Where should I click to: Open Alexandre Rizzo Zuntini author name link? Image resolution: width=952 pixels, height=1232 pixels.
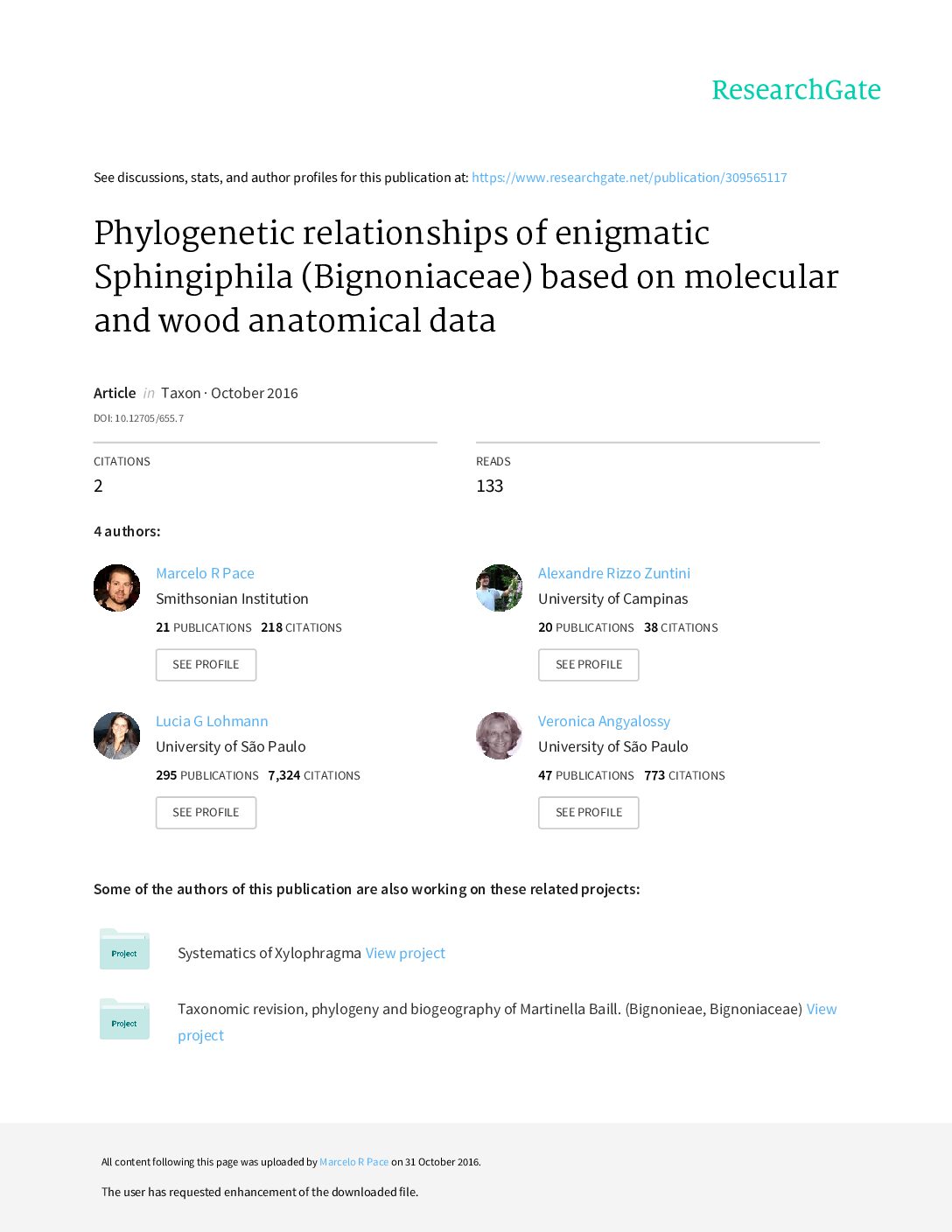click(613, 573)
